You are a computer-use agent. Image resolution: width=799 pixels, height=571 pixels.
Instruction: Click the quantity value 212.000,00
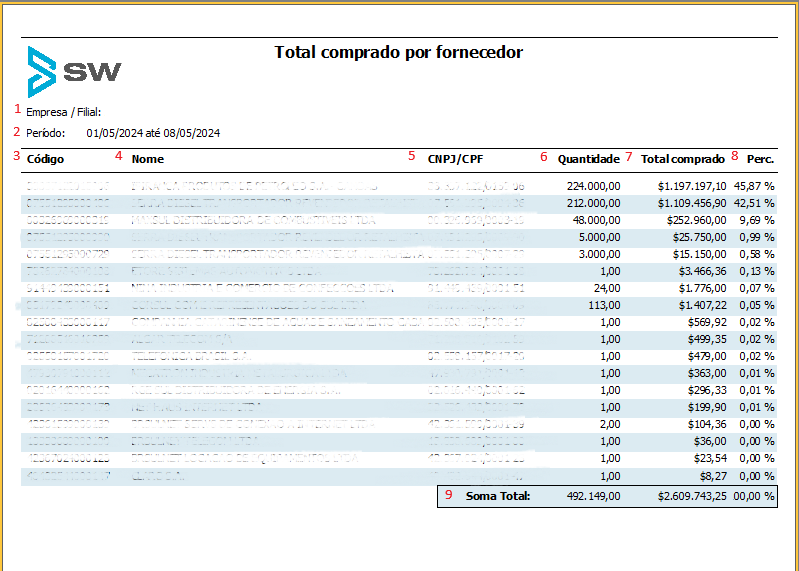coord(594,203)
